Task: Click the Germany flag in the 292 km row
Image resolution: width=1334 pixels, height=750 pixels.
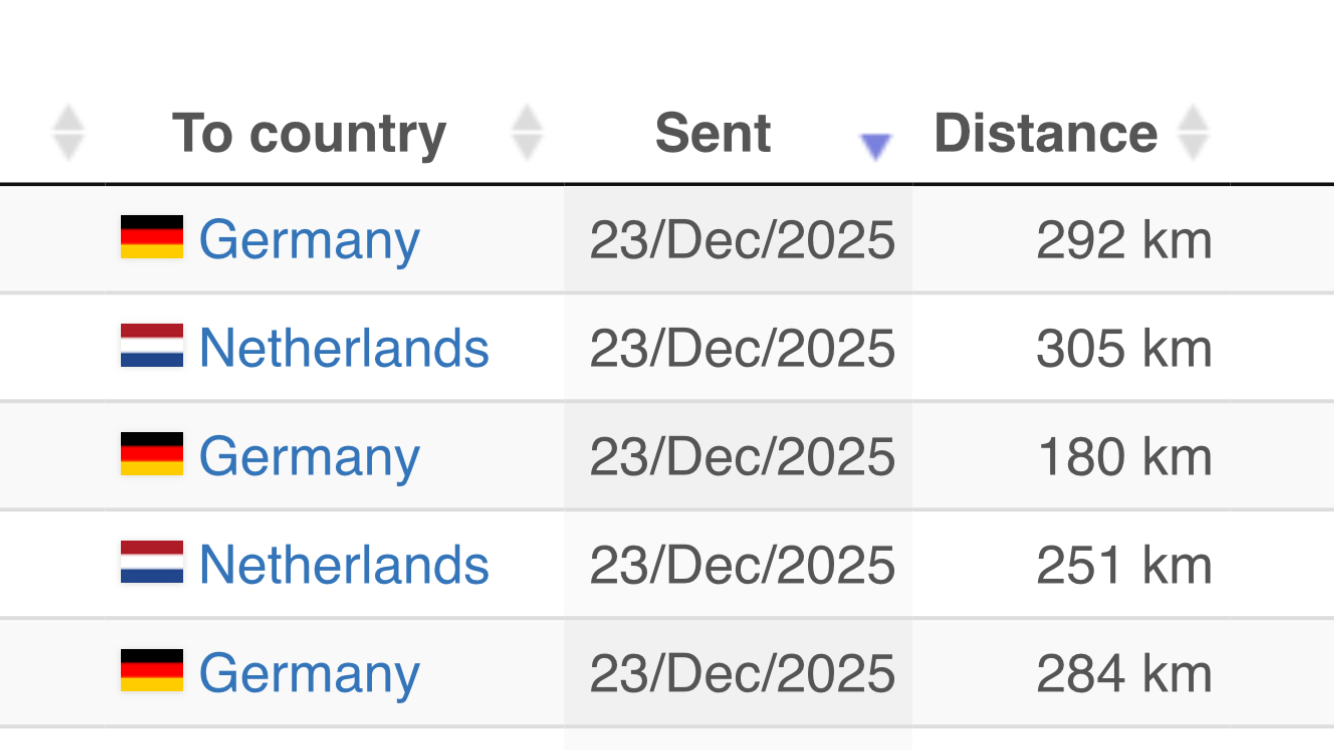Action: tap(152, 238)
